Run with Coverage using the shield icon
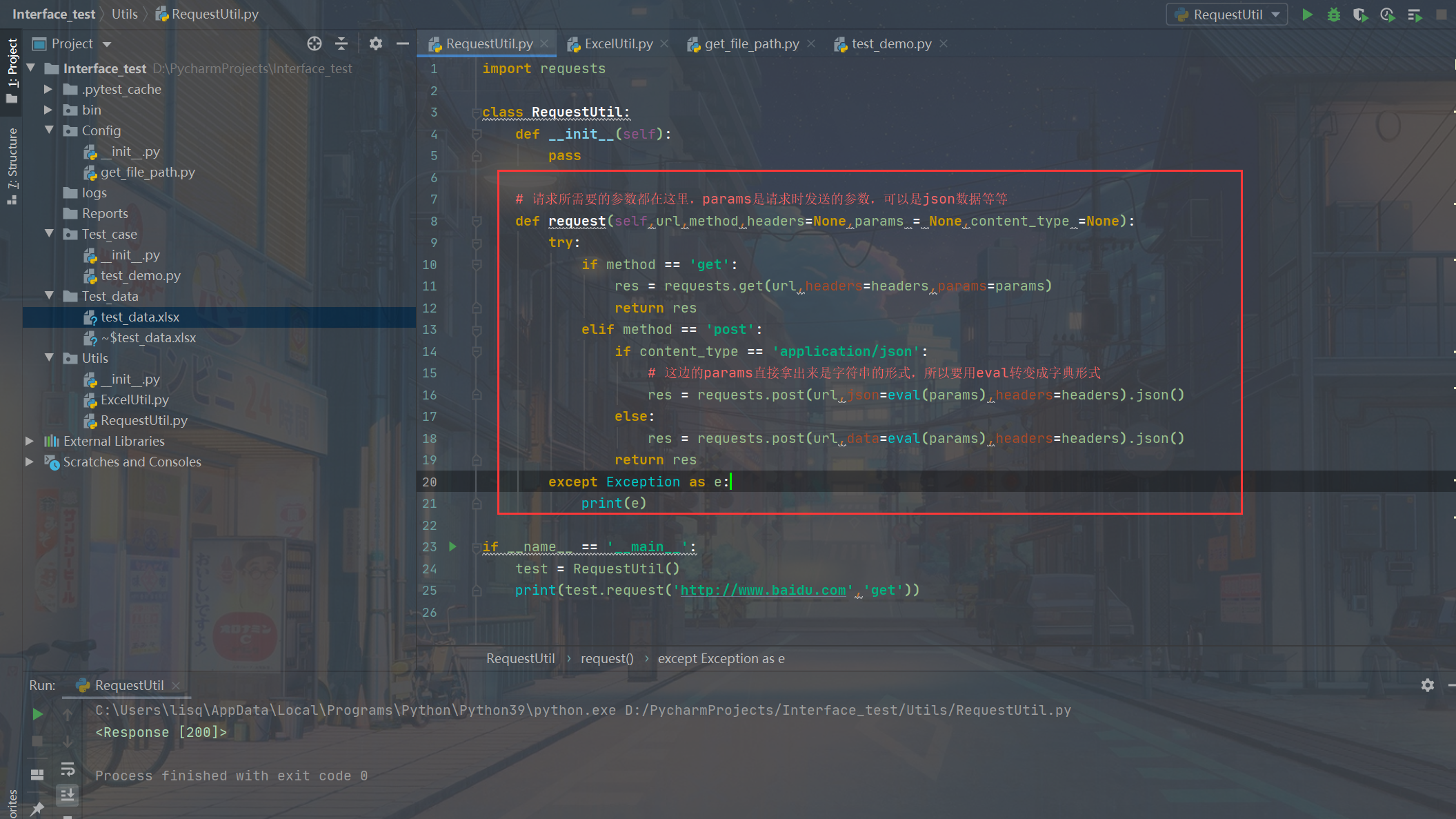 pyautogui.click(x=1360, y=14)
